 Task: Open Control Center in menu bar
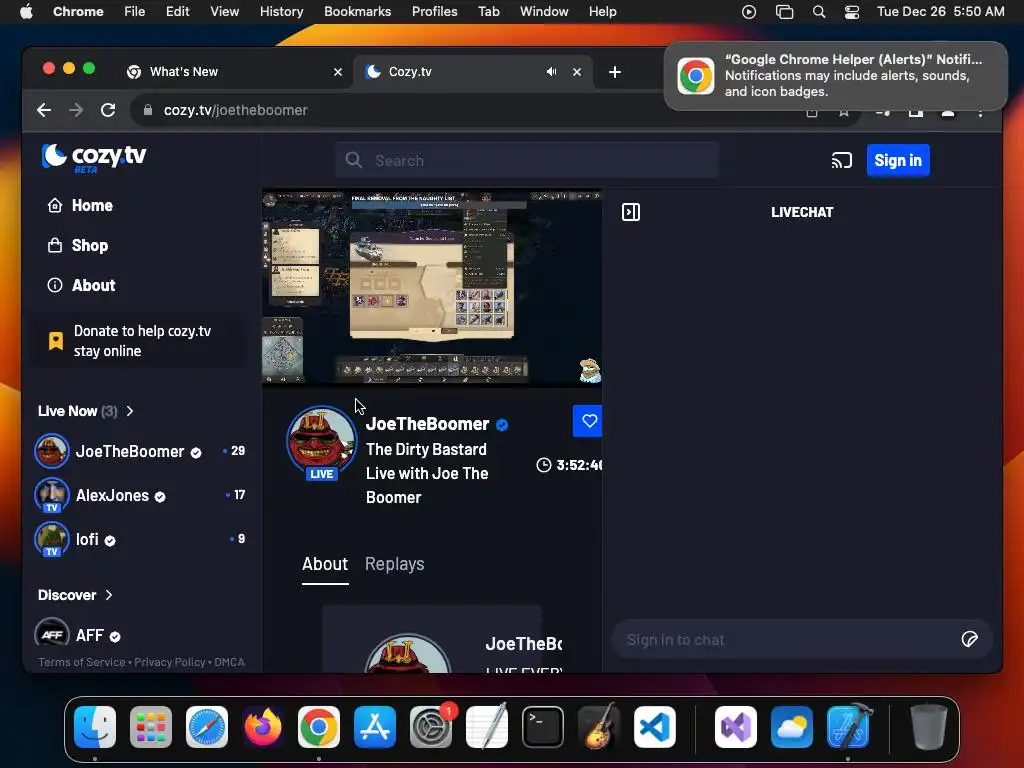(x=852, y=12)
